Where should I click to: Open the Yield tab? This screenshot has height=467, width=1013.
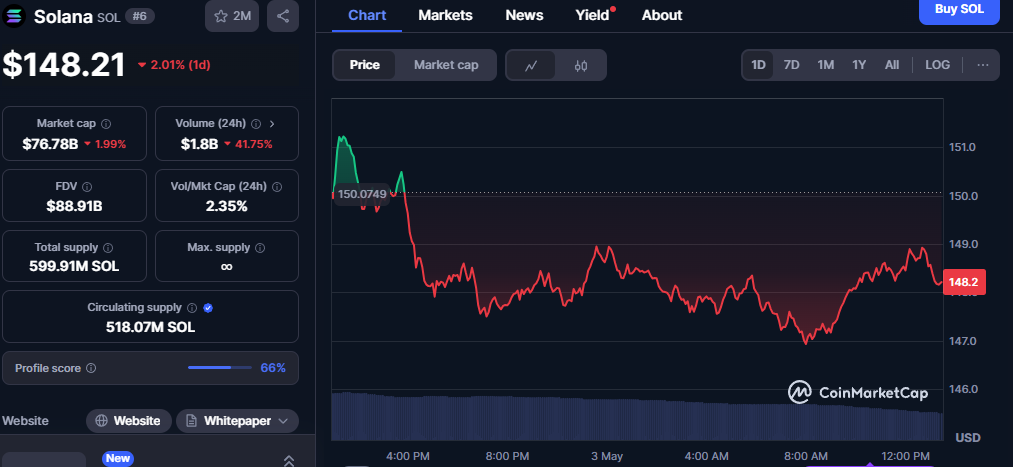(x=592, y=15)
